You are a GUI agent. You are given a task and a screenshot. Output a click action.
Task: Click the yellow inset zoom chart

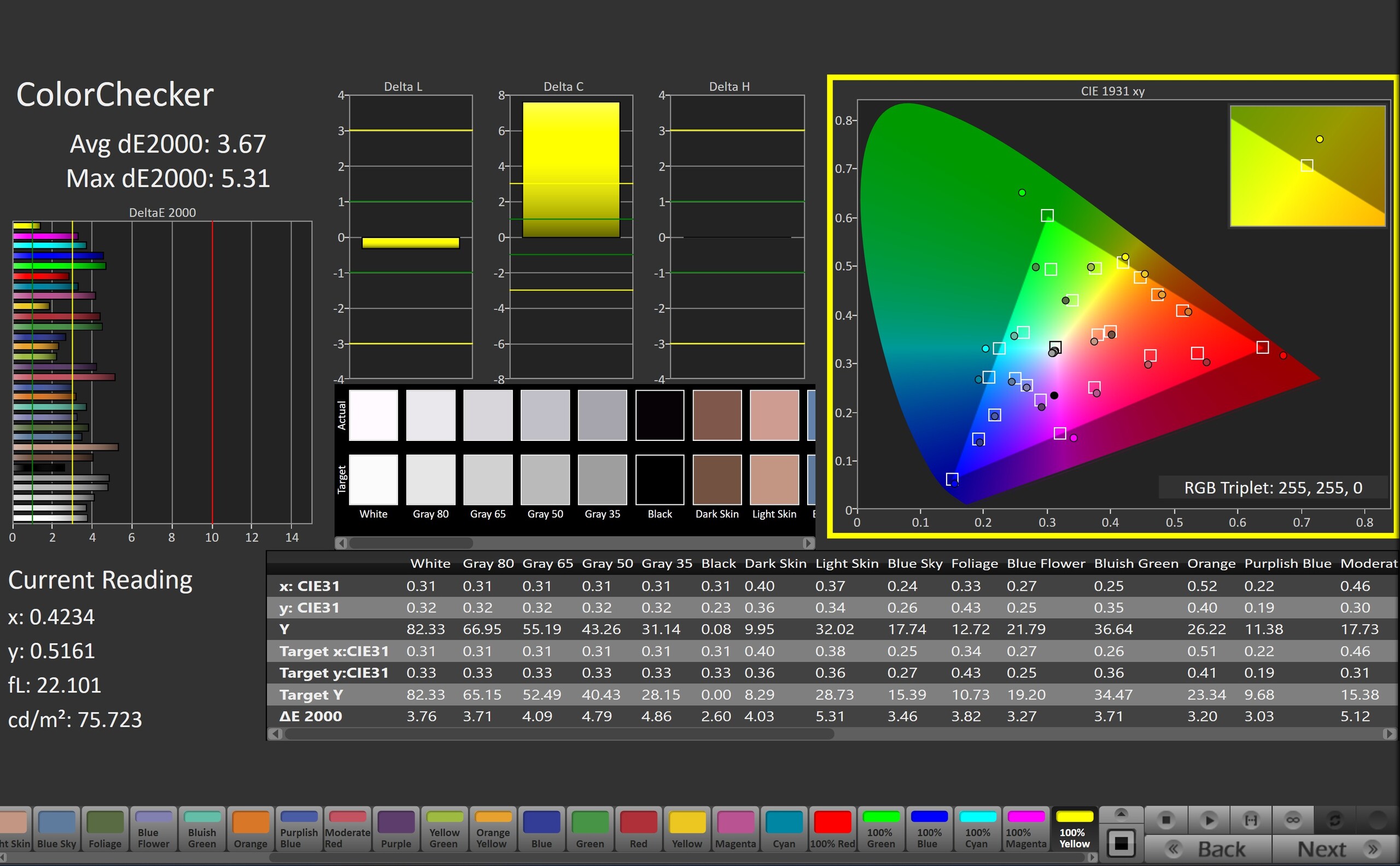[x=1307, y=166]
